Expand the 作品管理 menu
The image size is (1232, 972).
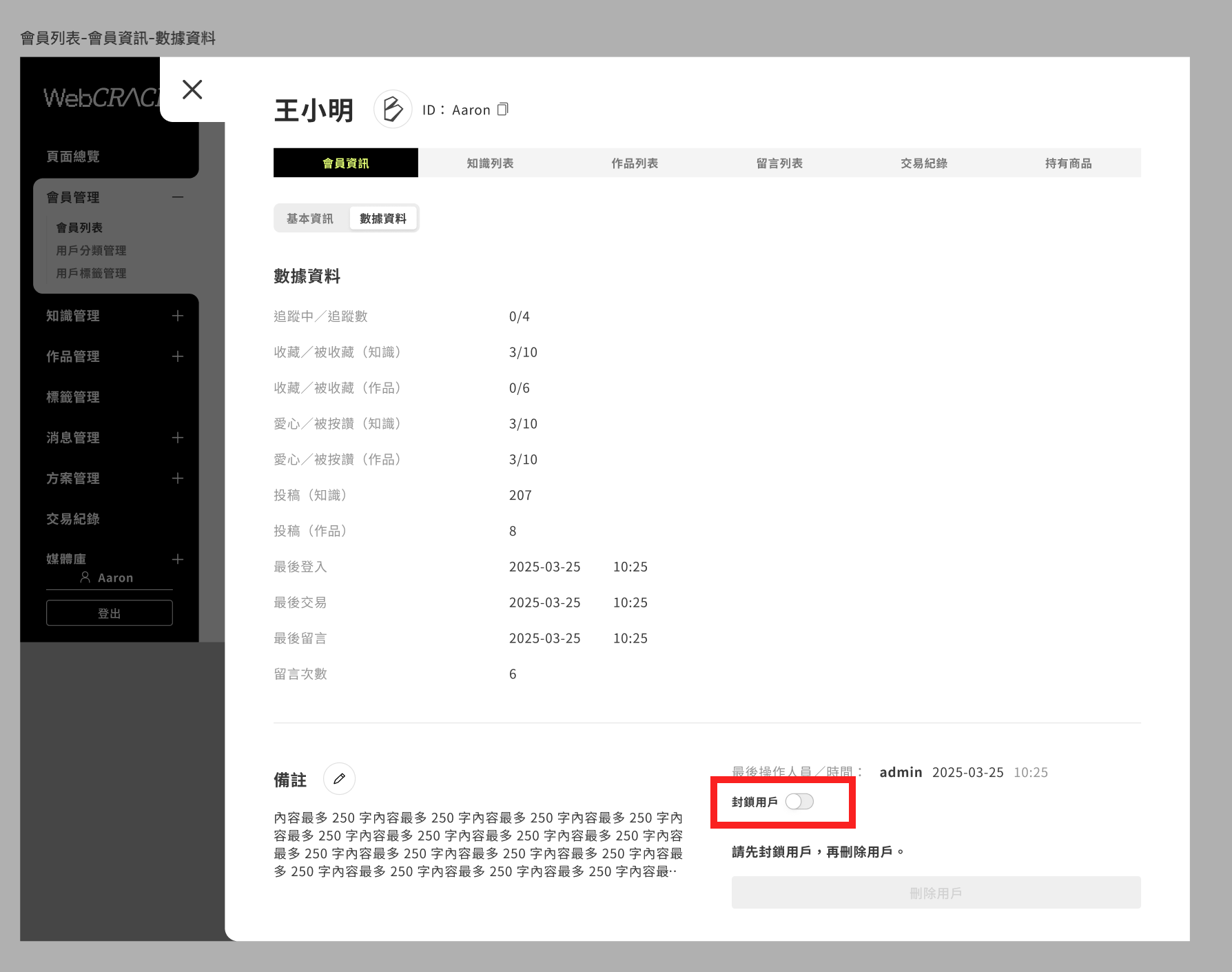pyautogui.click(x=178, y=356)
